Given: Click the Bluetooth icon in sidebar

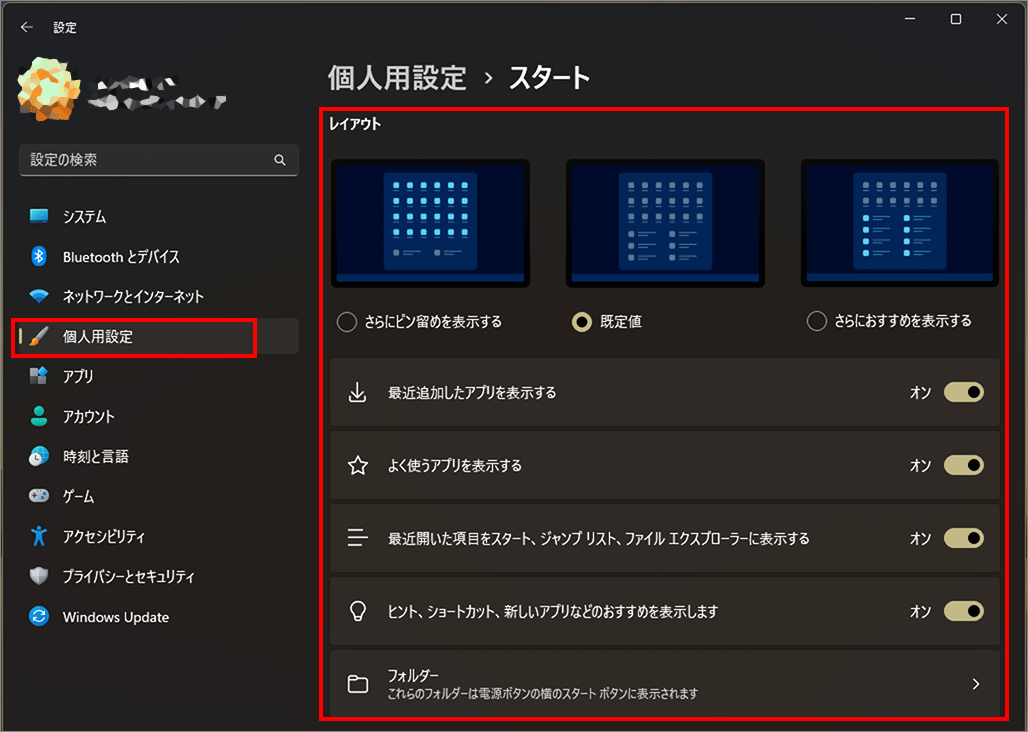Looking at the screenshot, I should 39,256.
